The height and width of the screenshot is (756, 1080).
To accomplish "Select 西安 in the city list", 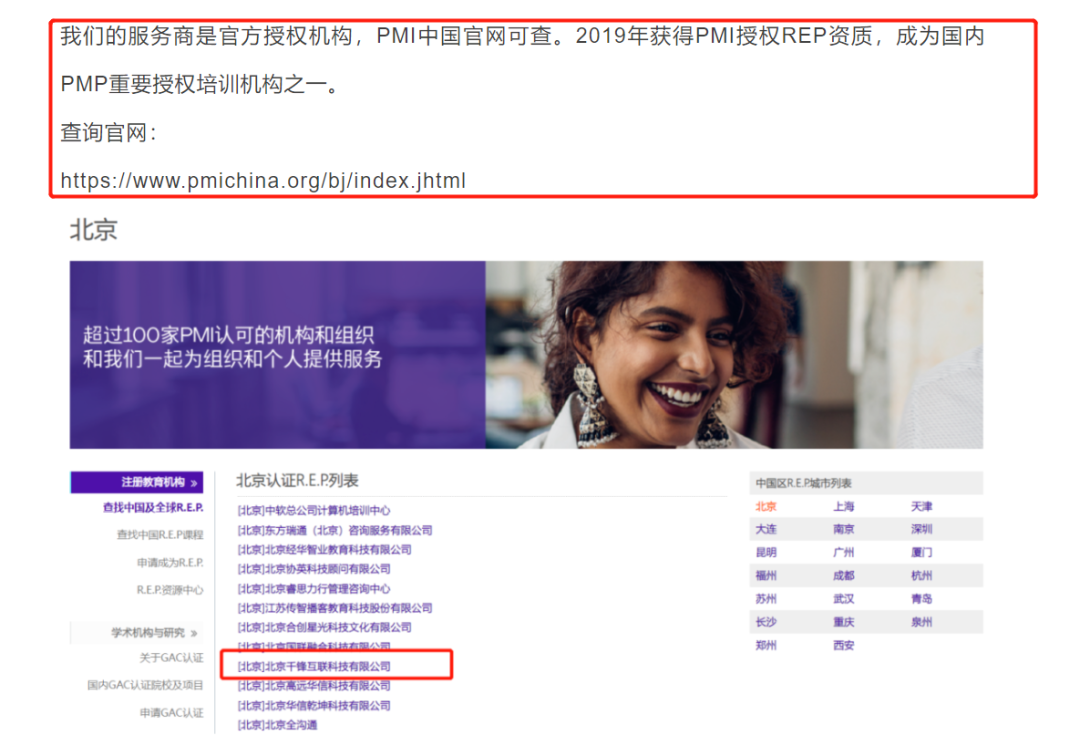I will [844, 645].
